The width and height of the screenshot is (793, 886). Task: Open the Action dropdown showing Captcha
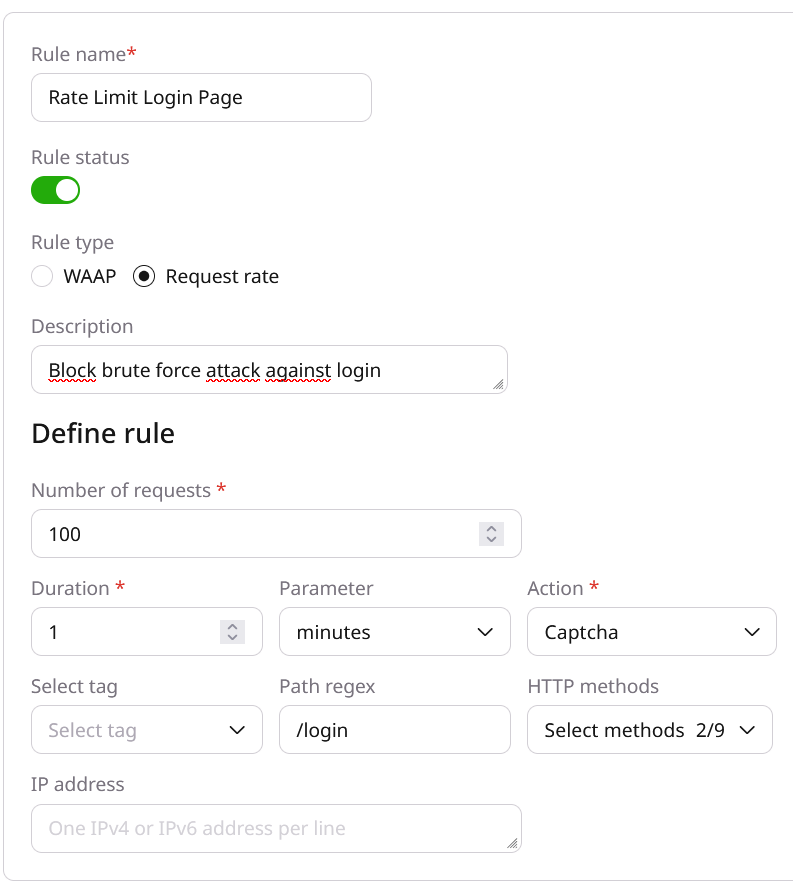point(651,632)
